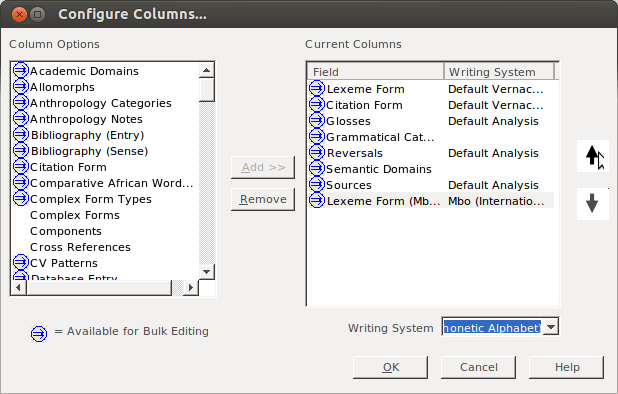Select CV Patterns label in options list
The image size is (618, 394).
coord(64,263)
